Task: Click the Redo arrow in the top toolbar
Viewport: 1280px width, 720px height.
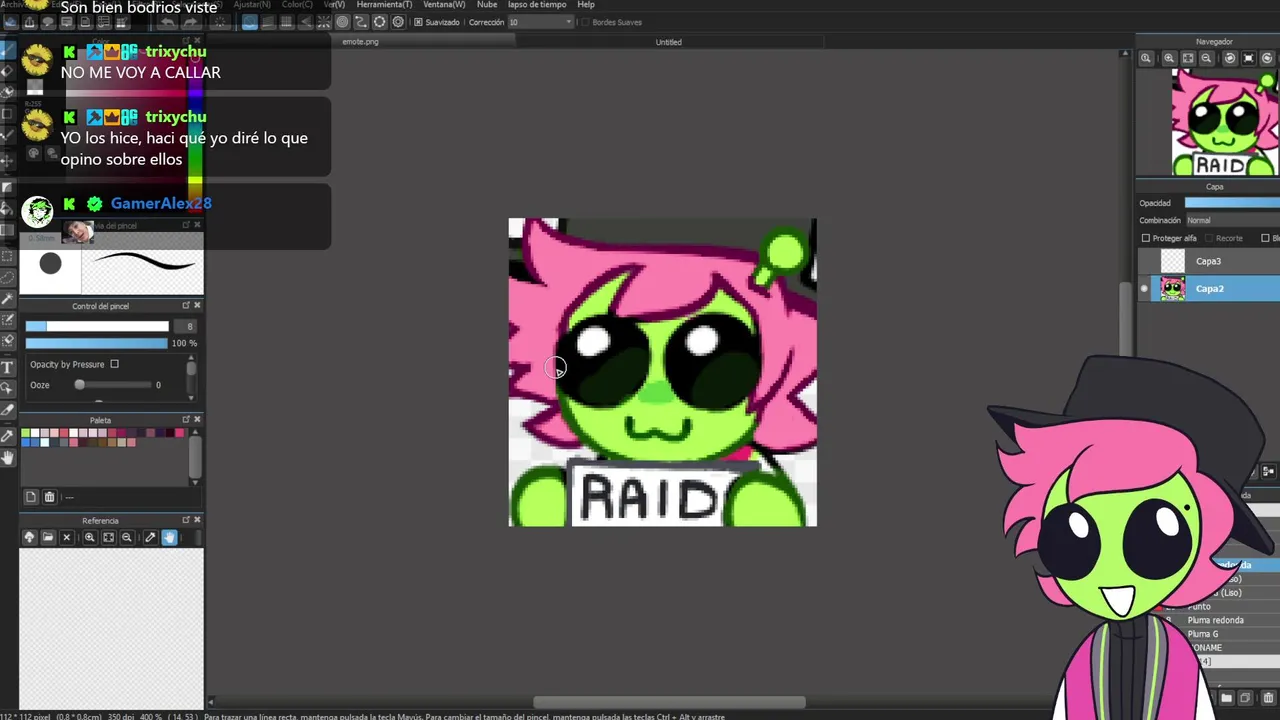Action: [190, 22]
